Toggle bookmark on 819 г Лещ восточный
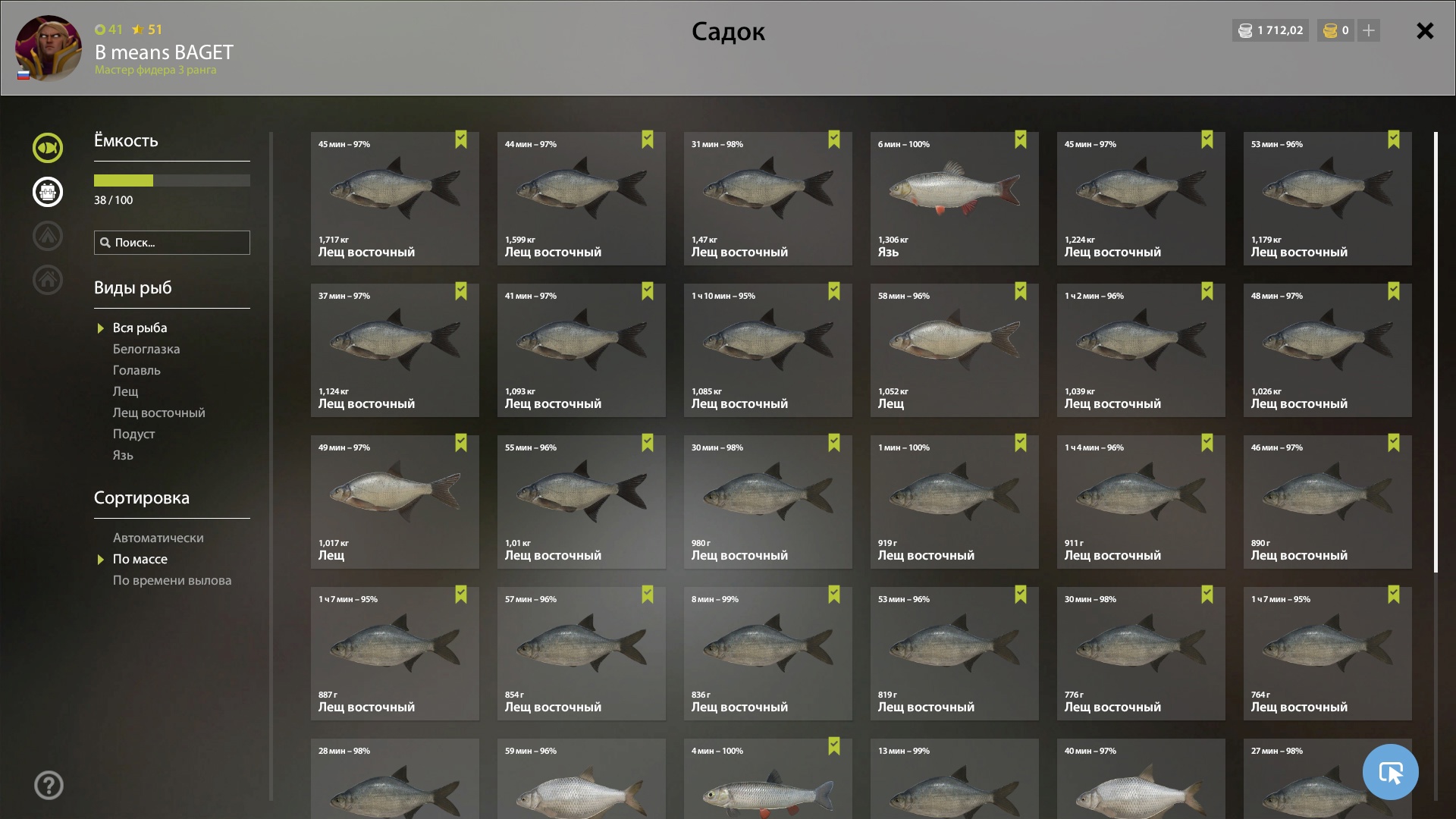 point(1021,595)
